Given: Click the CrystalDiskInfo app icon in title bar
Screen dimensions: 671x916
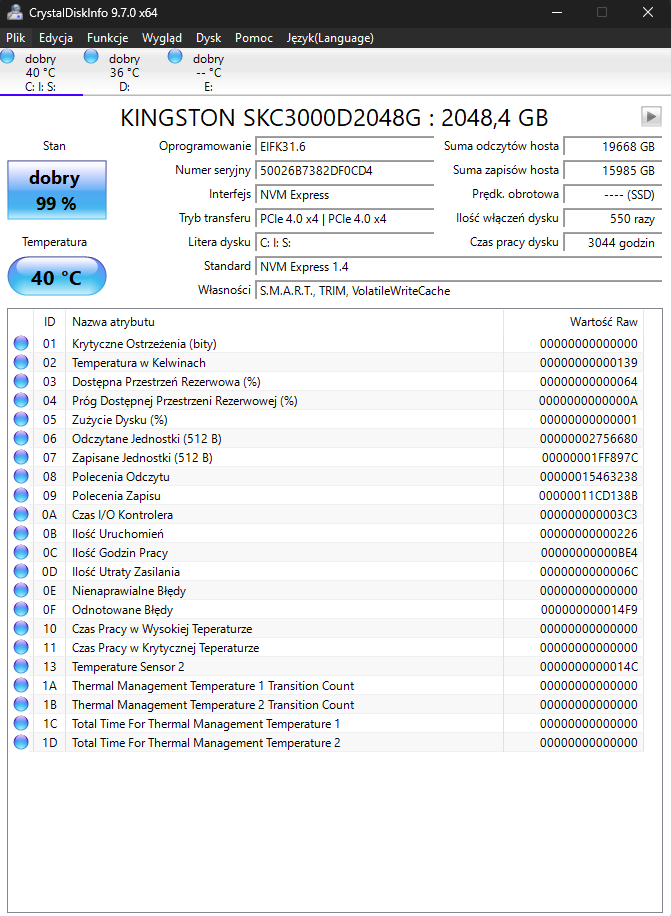Looking at the screenshot, I should [15, 12].
